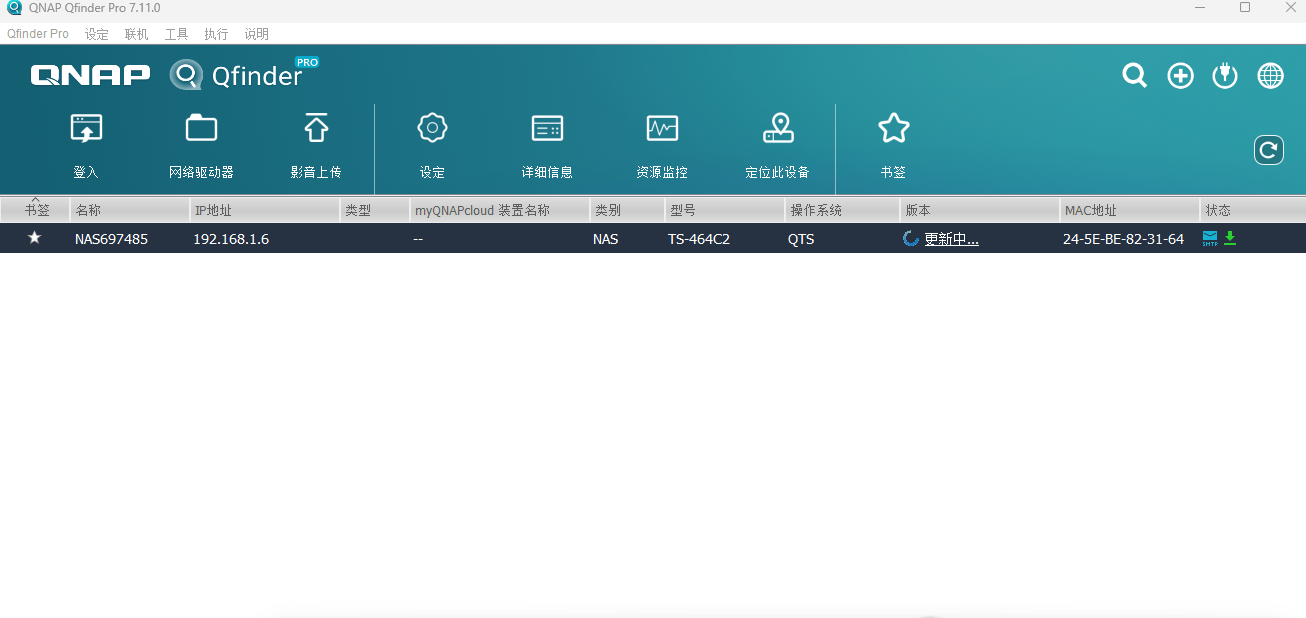Viewport: 1306px width, 618px height.
Task: Refresh the device list
Action: coord(1269,150)
